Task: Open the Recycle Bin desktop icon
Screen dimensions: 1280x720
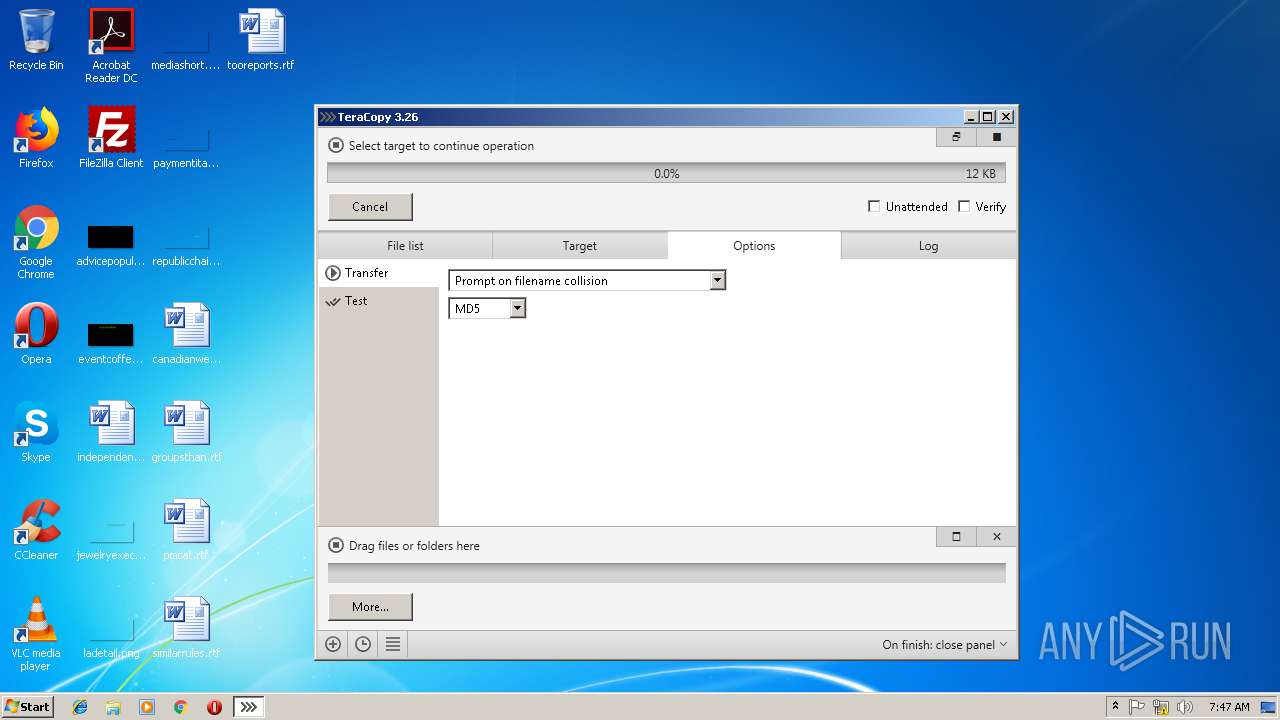Action: (x=36, y=40)
